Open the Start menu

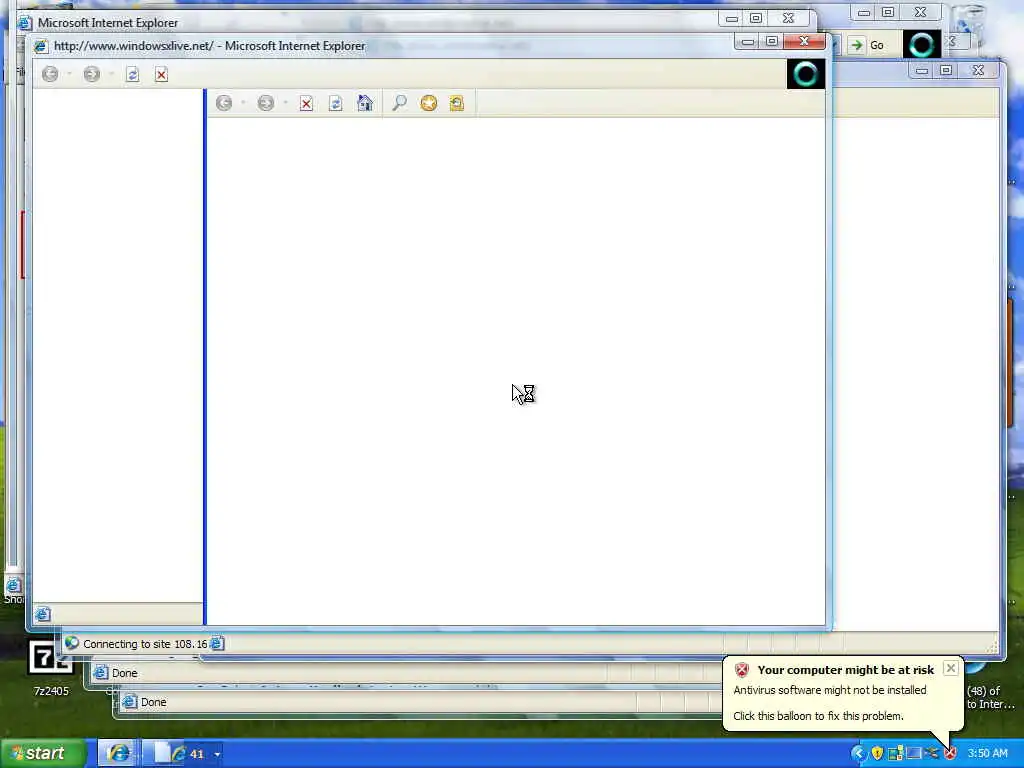[x=42, y=753]
